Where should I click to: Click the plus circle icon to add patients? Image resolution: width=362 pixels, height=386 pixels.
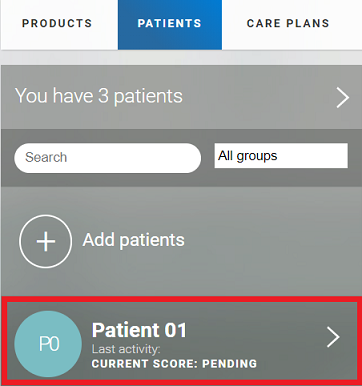[46, 241]
